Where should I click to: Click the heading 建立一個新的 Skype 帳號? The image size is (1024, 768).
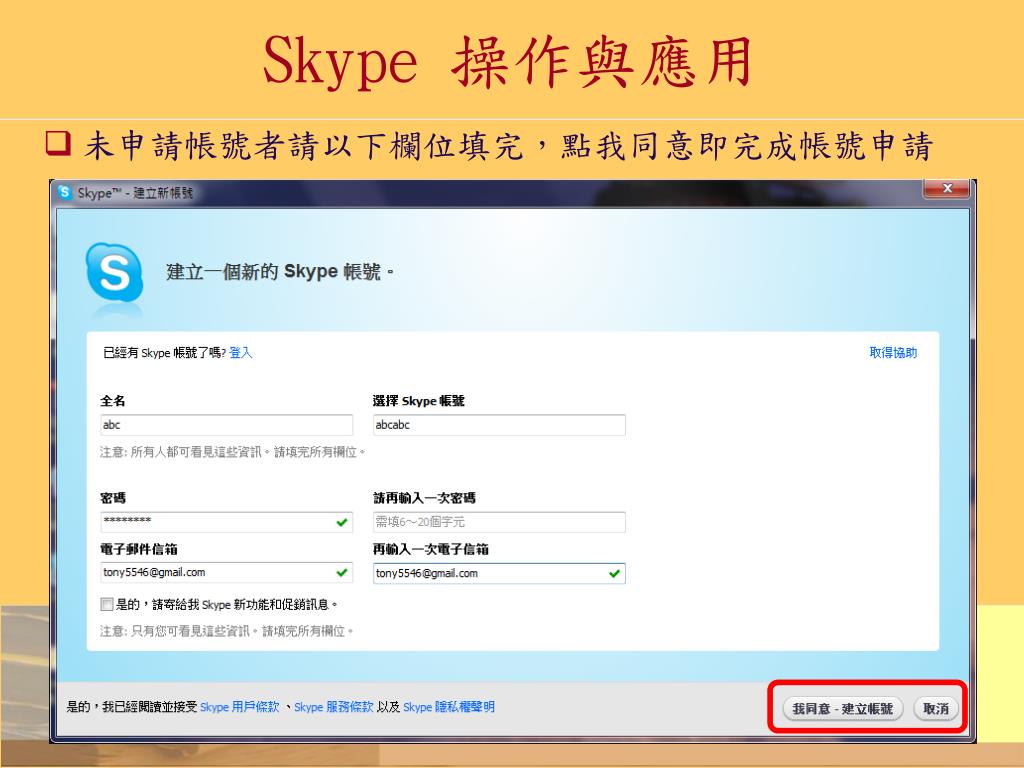coord(280,272)
